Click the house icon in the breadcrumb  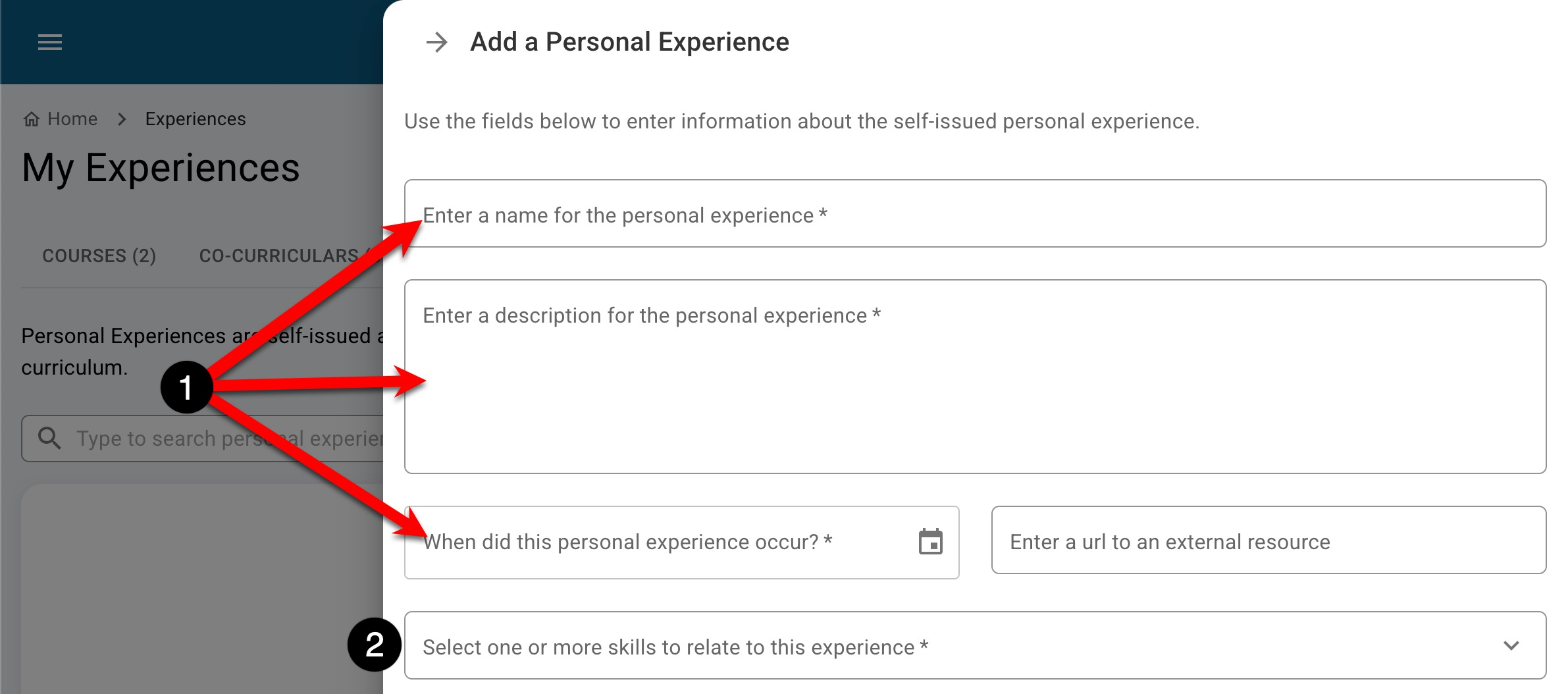(x=31, y=119)
